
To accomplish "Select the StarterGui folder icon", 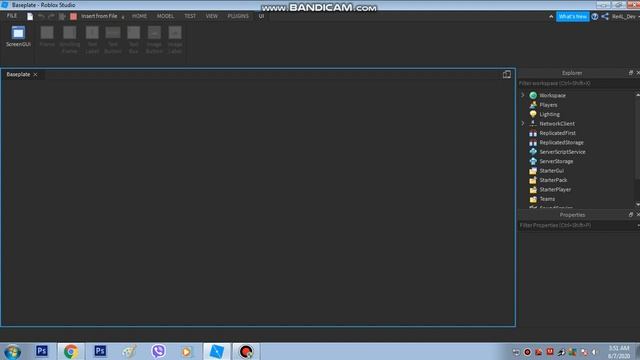I will coord(533,171).
